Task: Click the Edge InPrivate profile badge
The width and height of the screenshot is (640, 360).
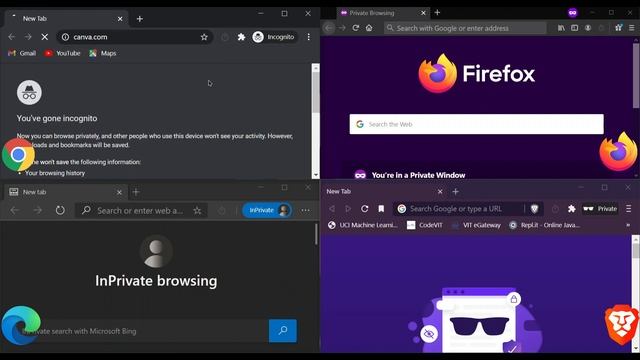Action: click(x=268, y=210)
